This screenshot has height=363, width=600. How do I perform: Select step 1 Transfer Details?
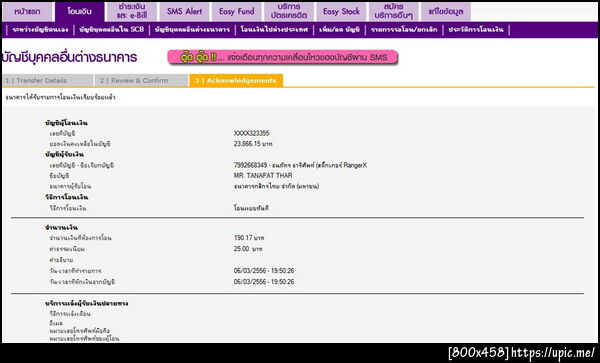(x=47, y=81)
